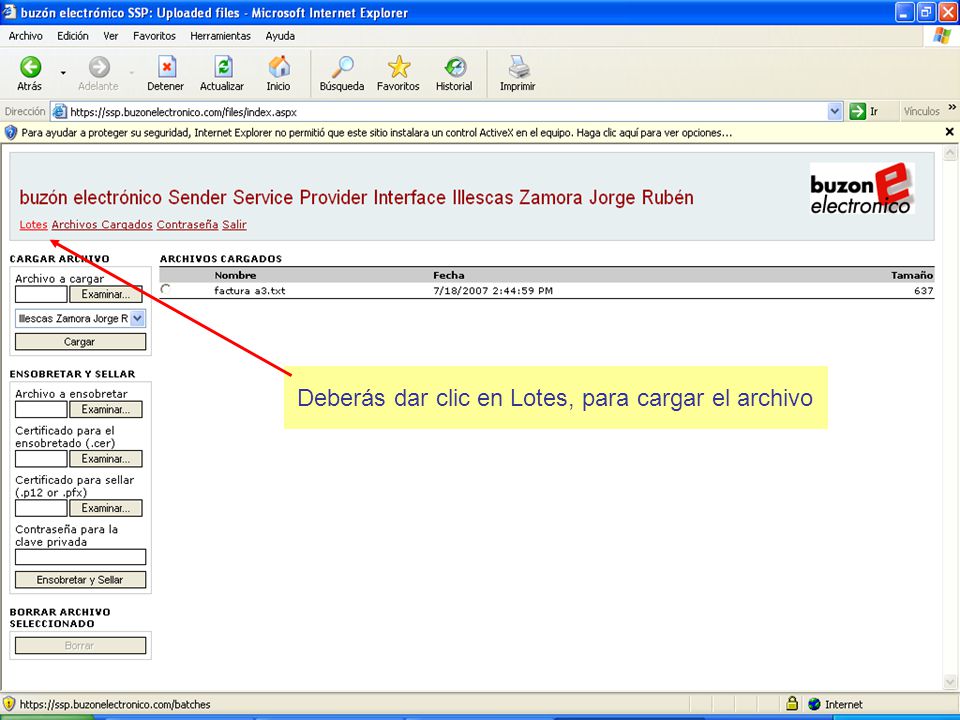The image size is (960, 720).
Task: Open the Búsqueda search tool
Action: point(342,73)
